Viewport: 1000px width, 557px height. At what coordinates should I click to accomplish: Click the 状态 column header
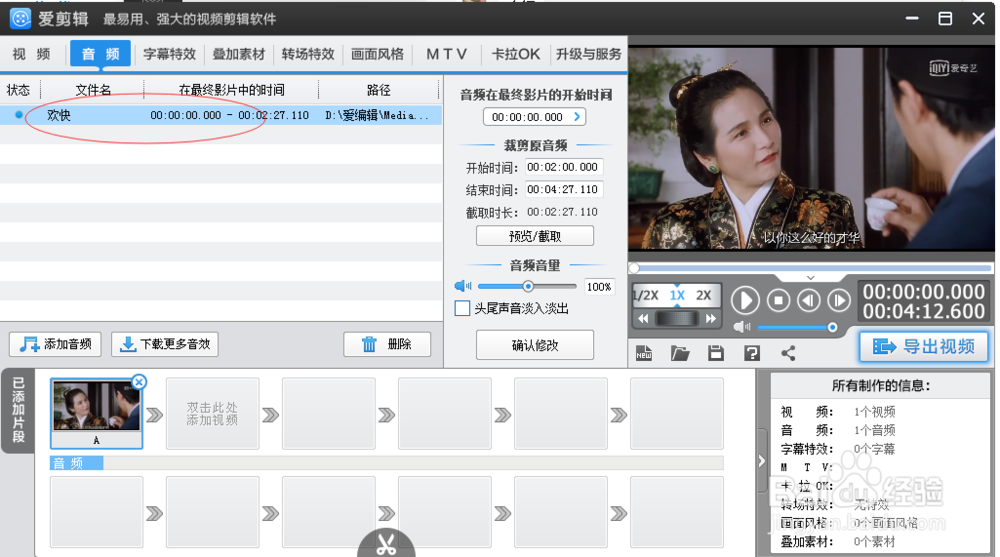pyautogui.click(x=18, y=90)
